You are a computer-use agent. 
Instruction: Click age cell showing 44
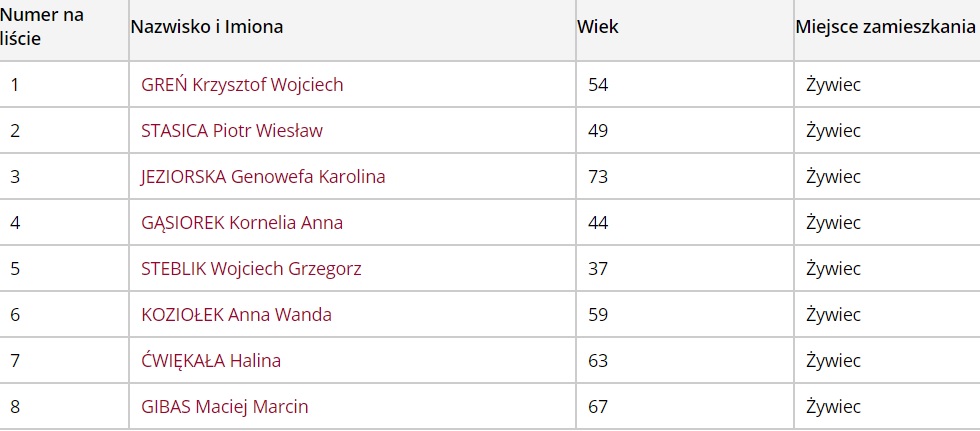click(598, 223)
